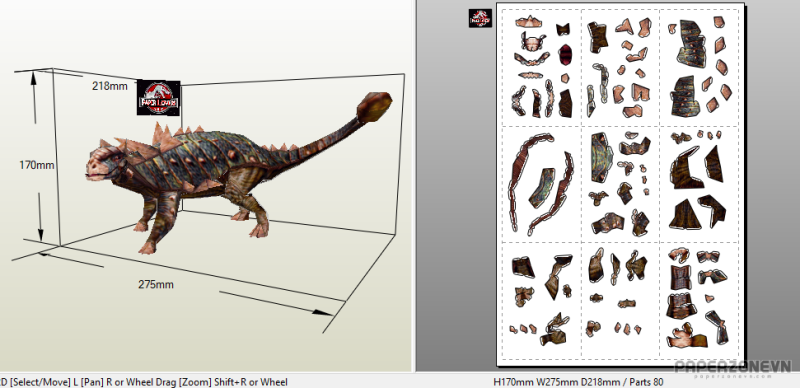800x388 pixels.
Task: Click the 275mm width dimension label
Action: tap(156, 284)
